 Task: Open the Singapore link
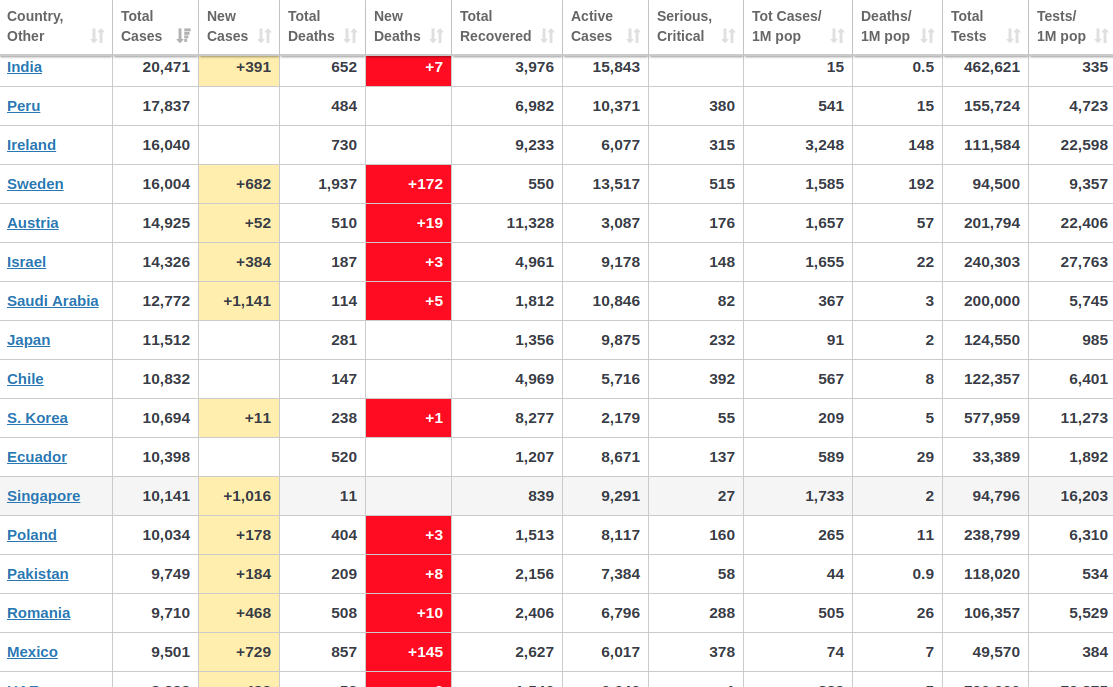[43, 496]
